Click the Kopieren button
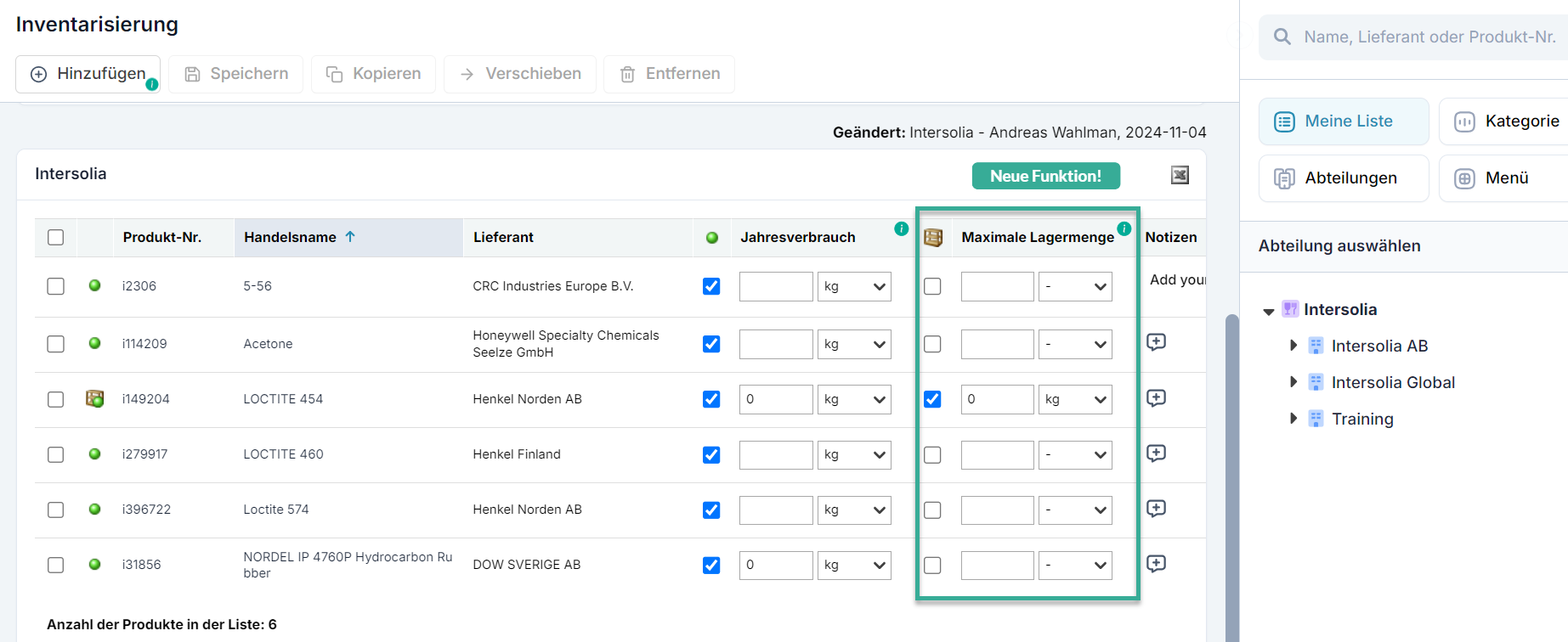 click(373, 74)
